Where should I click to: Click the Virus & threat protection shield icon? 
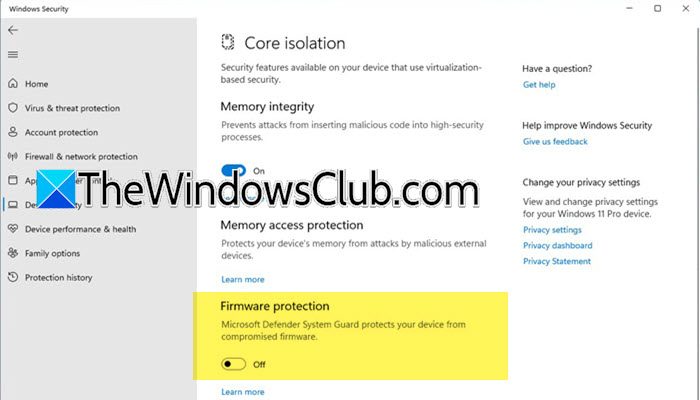point(12,108)
